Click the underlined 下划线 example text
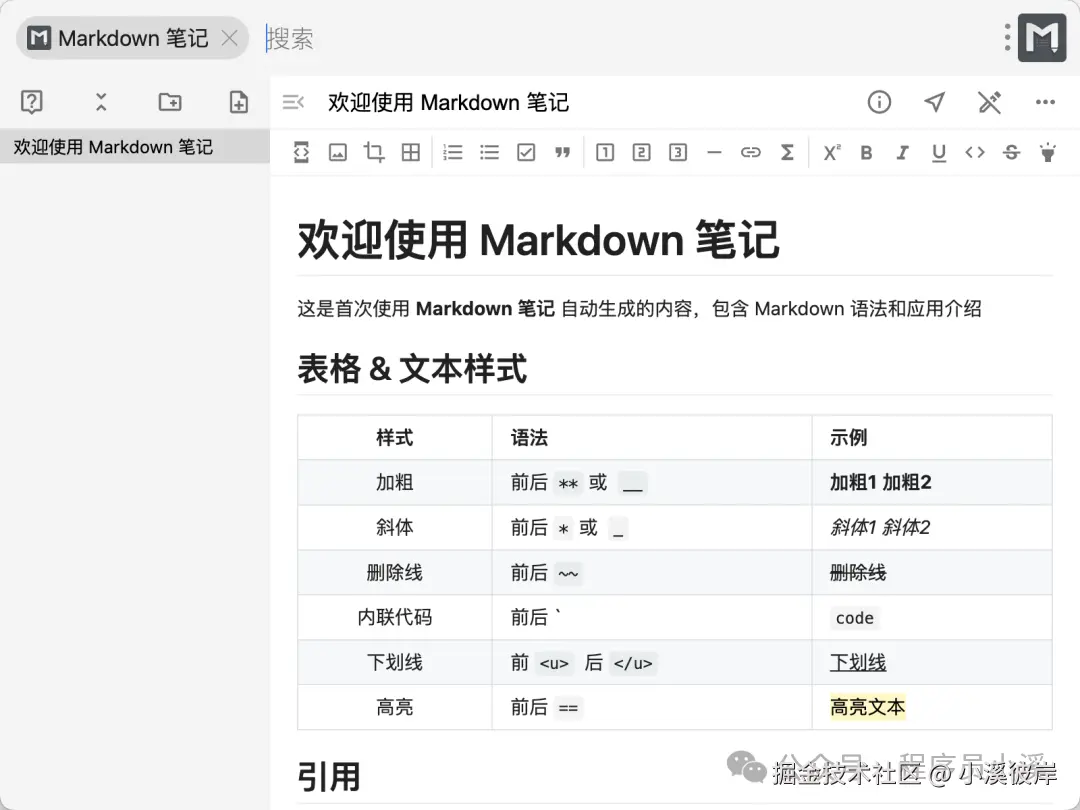This screenshot has width=1080, height=810. (858, 663)
